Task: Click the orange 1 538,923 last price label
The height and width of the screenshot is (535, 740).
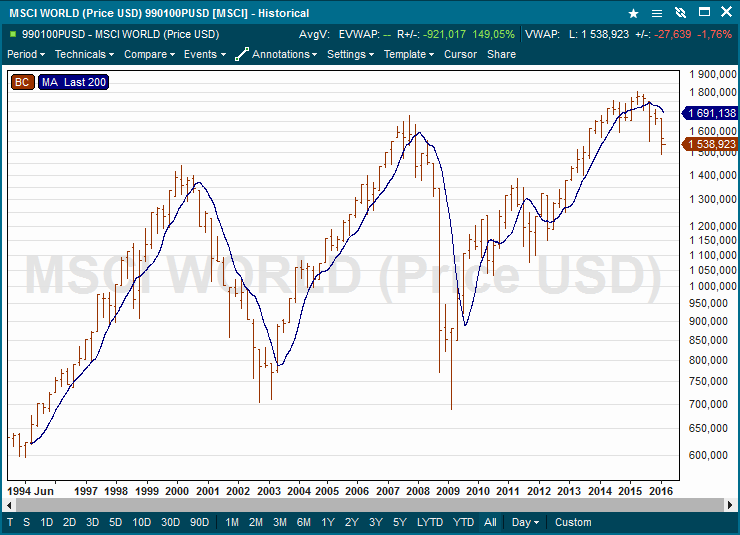Action: pos(710,144)
